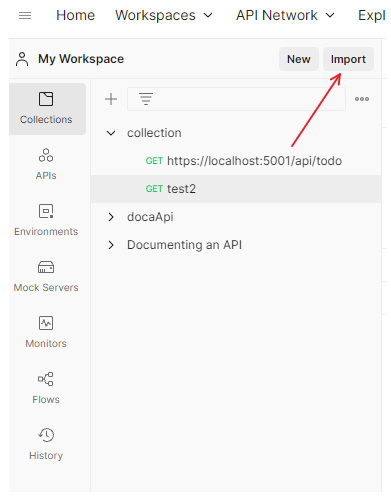Open the hamburger menu icon
The image size is (391, 498).
point(25,15)
